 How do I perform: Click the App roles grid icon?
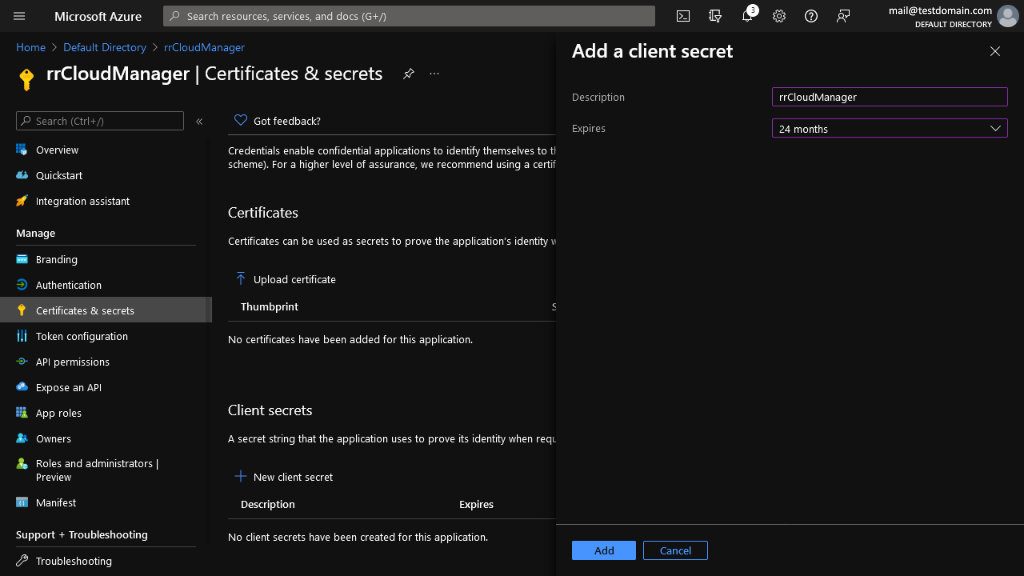22,413
